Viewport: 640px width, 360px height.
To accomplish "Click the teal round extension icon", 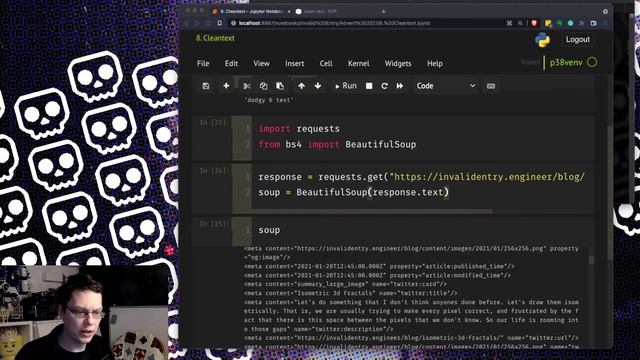I will (571, 23).
